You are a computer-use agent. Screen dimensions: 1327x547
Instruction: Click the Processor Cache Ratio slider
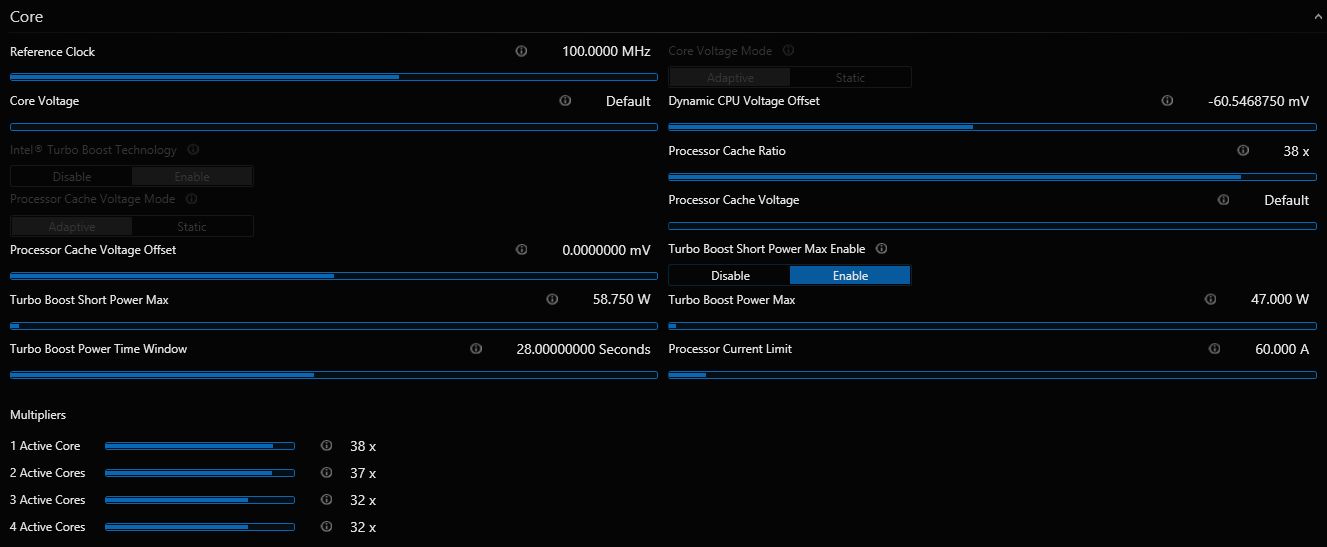point(992,177)
